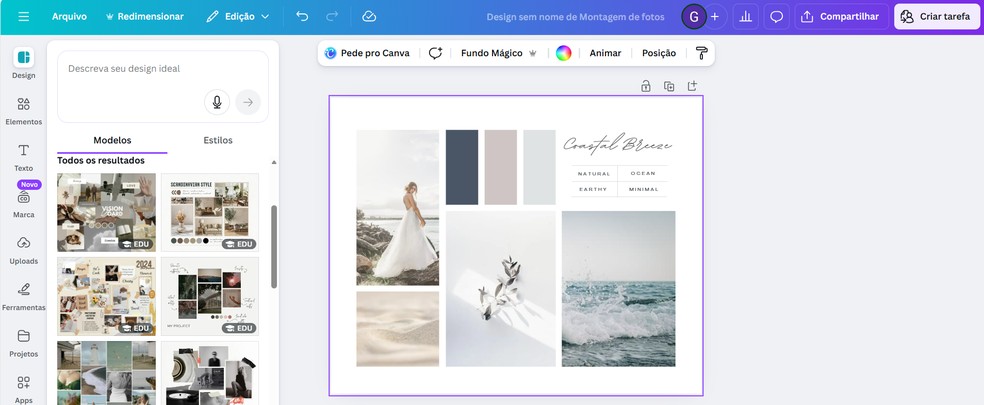Open the Marca sidebar panel

click(x=23, y=204)
